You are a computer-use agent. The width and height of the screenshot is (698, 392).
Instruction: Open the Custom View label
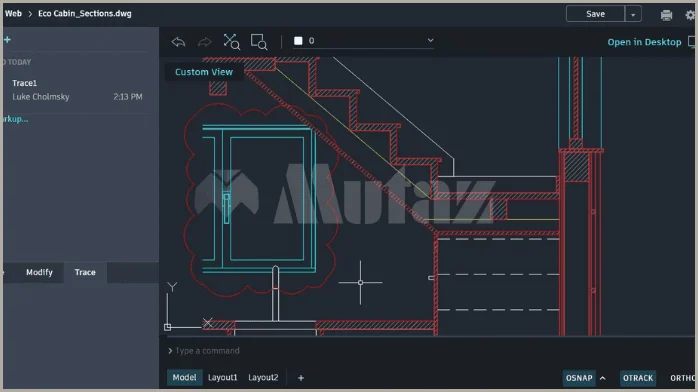coord(204,72)
